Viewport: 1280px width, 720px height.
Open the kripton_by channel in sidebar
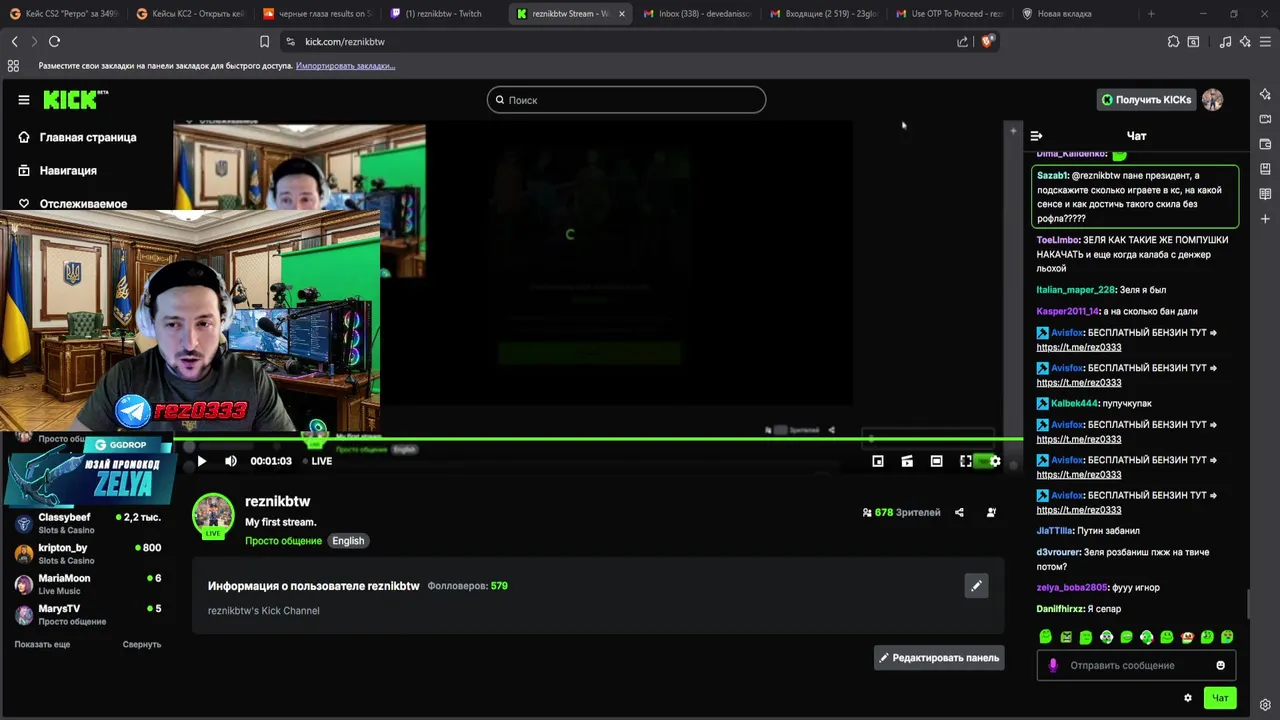click(88, 554)
